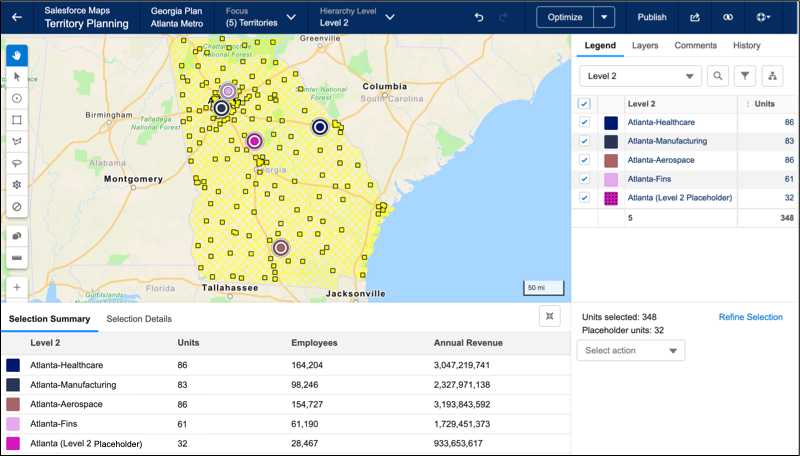Viewport: 800px width, 456px height.
Task: Undo the last change
Action: coord(479,17)
